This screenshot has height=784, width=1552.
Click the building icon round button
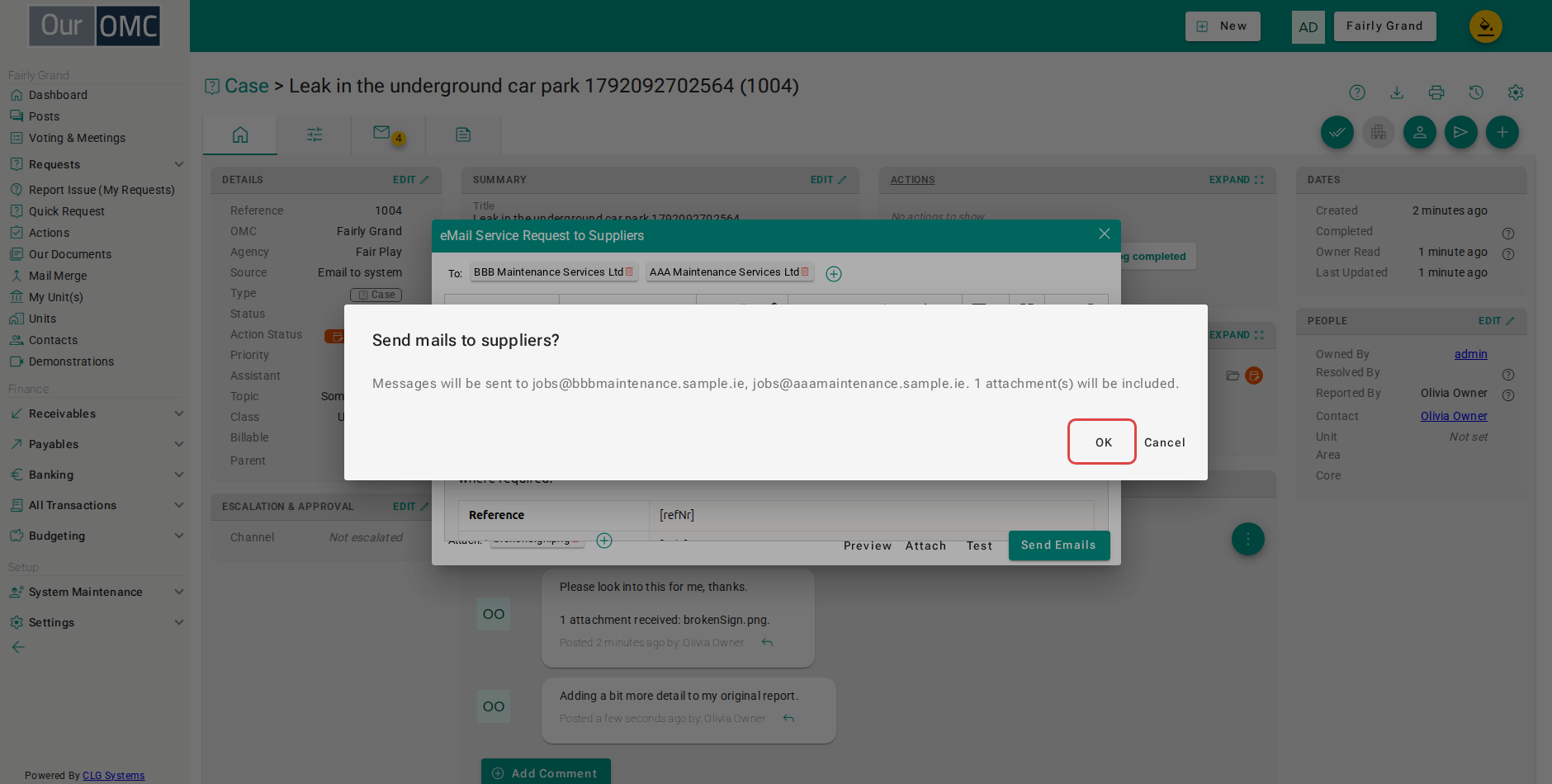tap(1379, 132)
